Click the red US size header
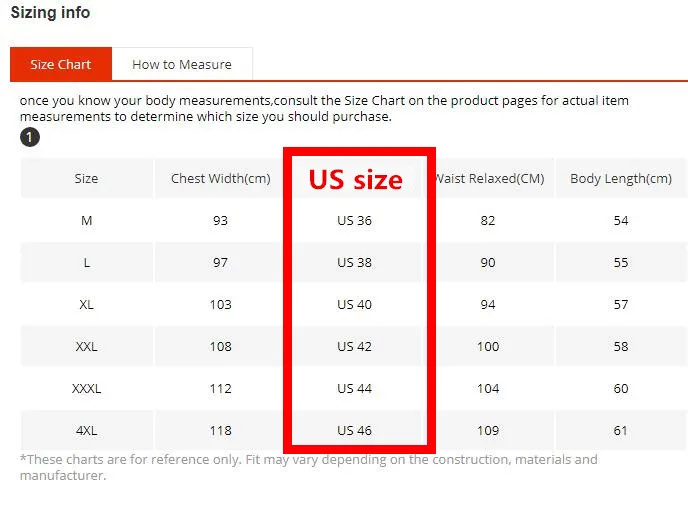Viewport: 688px width, 517px height. point(355,180)
